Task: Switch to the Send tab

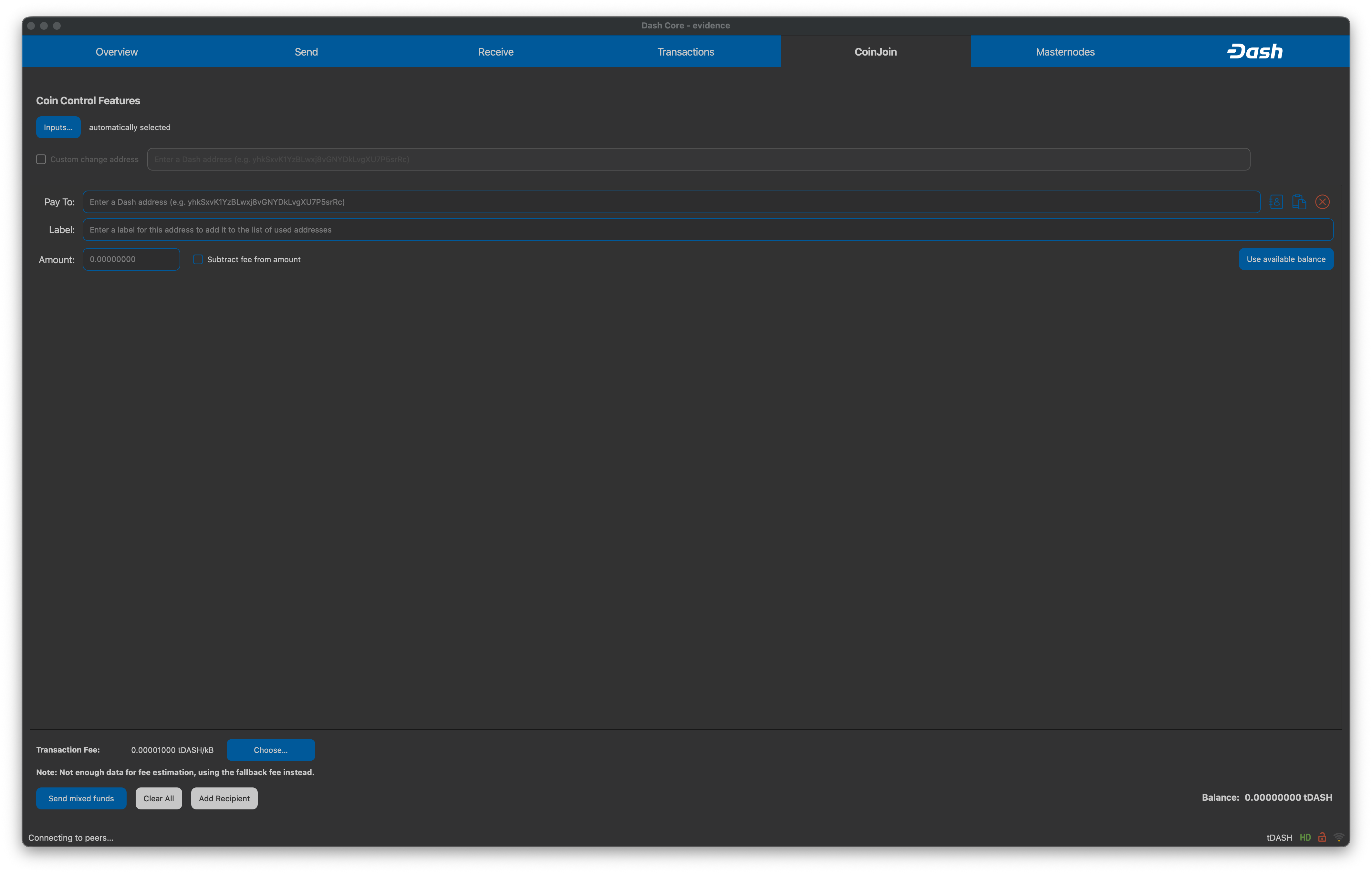Action: 306,51
